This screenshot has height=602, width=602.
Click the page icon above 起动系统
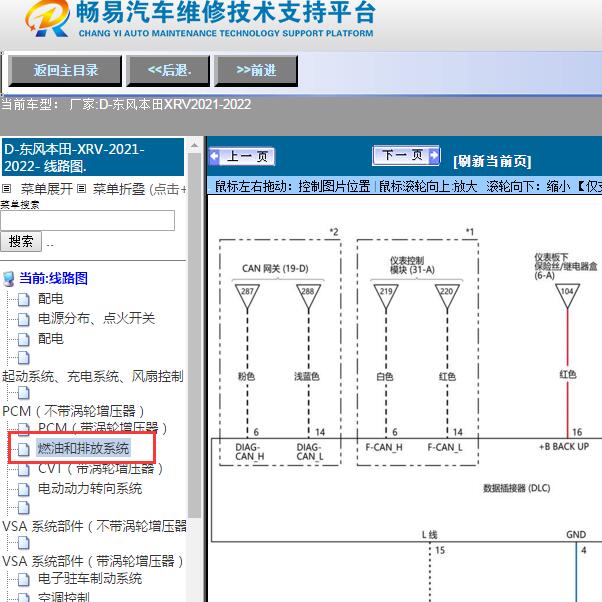point(23,358)
